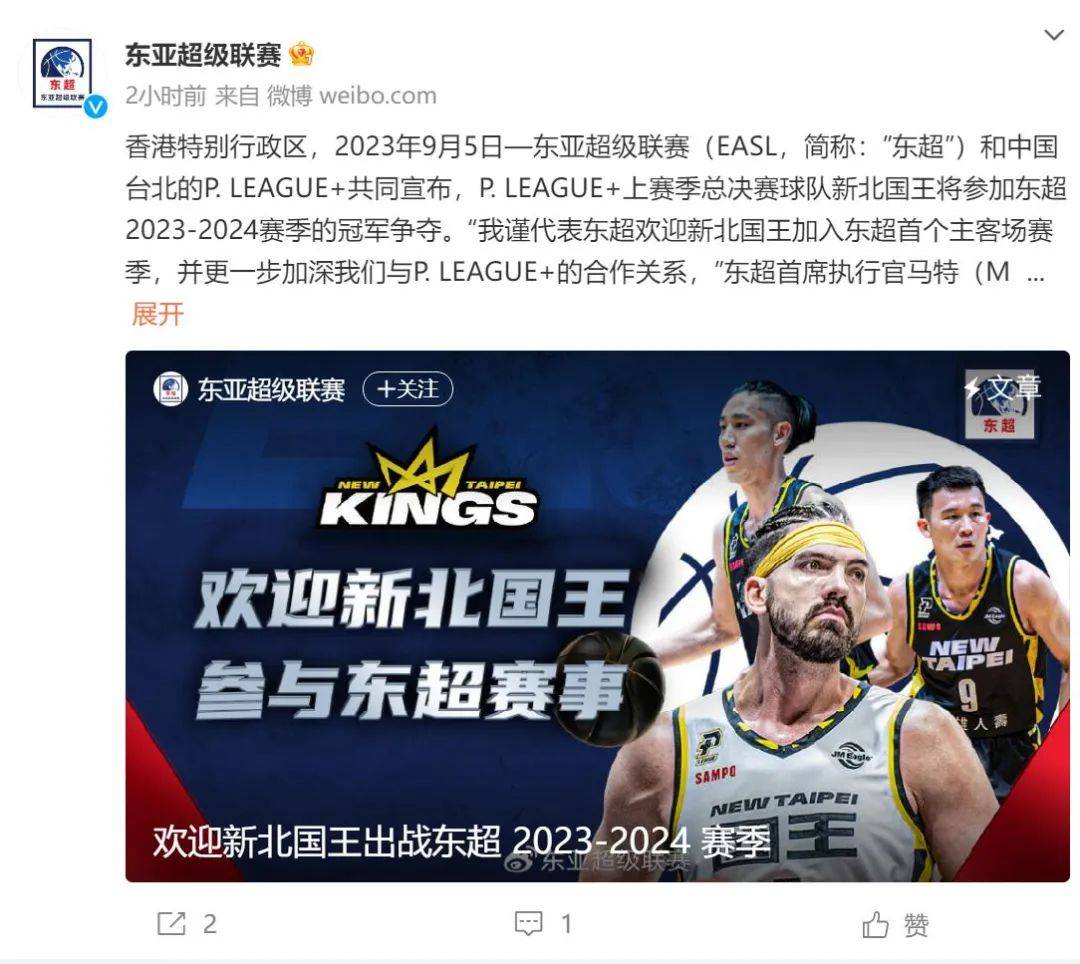Click the 东亚超级联赛 profile avatar
Screen dimensions: 1080x964
pyautogui.click(x=62, y=73)
